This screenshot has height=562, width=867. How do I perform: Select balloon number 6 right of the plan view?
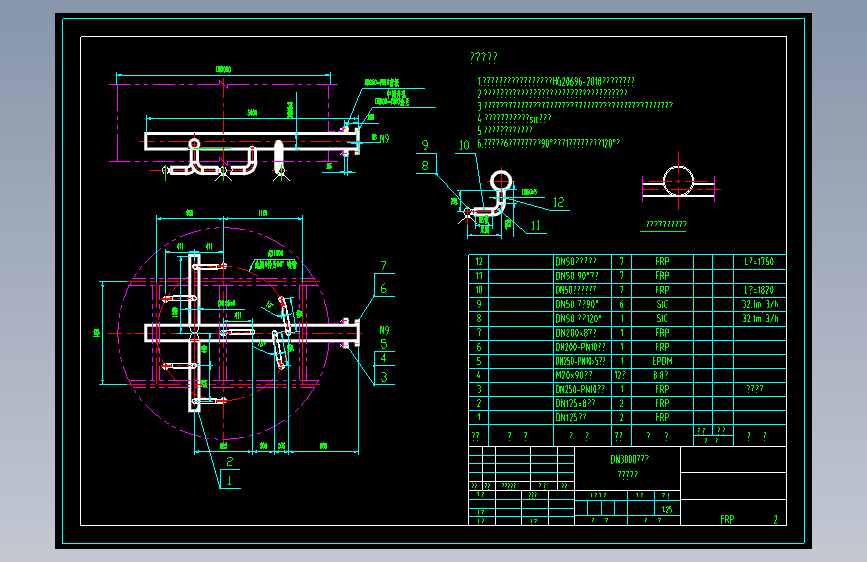tap(384, 288)
